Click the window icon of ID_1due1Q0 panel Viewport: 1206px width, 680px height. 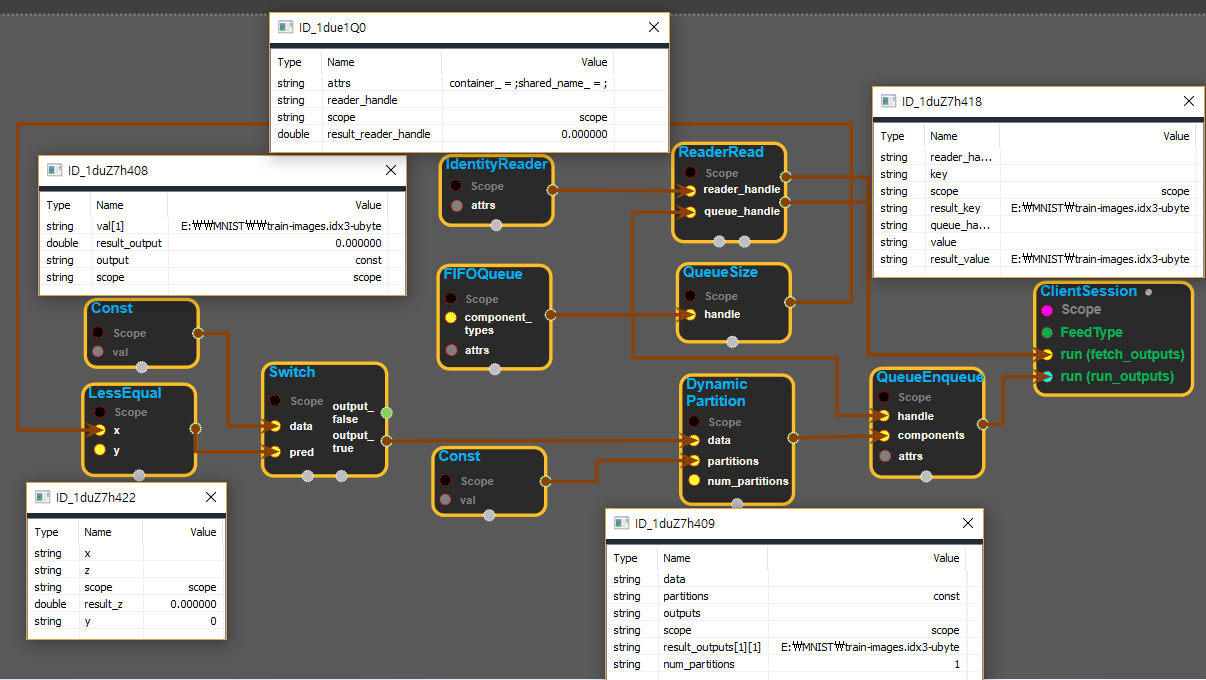(x=286, y=28)
